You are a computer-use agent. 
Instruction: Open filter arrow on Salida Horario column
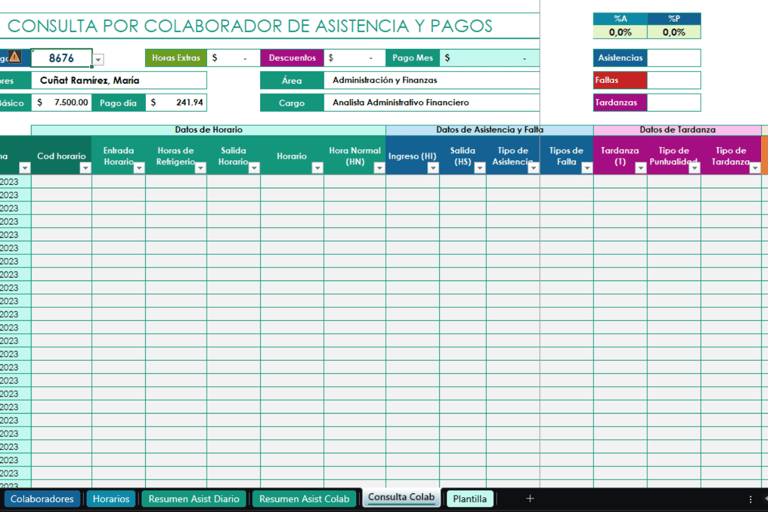pyautogui.click(x=254, y=168)
